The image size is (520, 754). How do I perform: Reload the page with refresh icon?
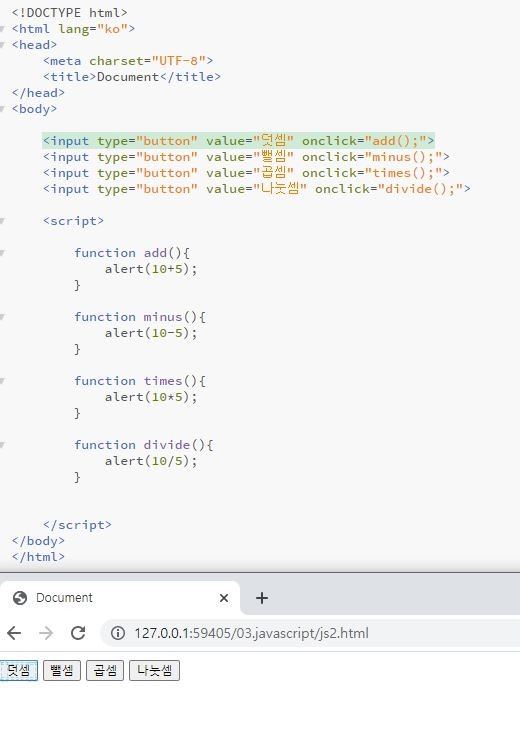(x=78, y=633)
